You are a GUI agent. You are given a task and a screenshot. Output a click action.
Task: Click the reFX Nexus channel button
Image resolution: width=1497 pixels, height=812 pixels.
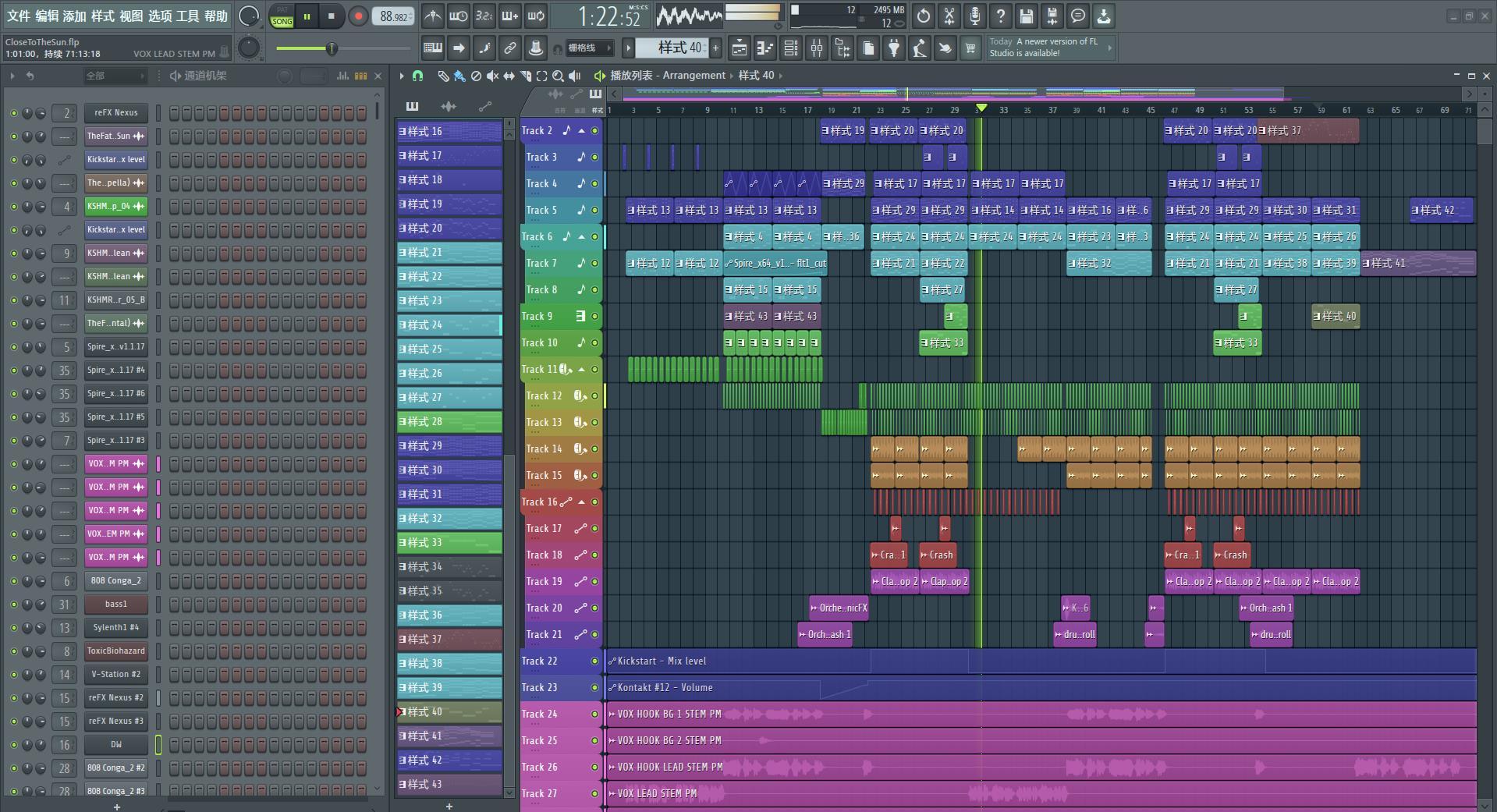[116, 113]
